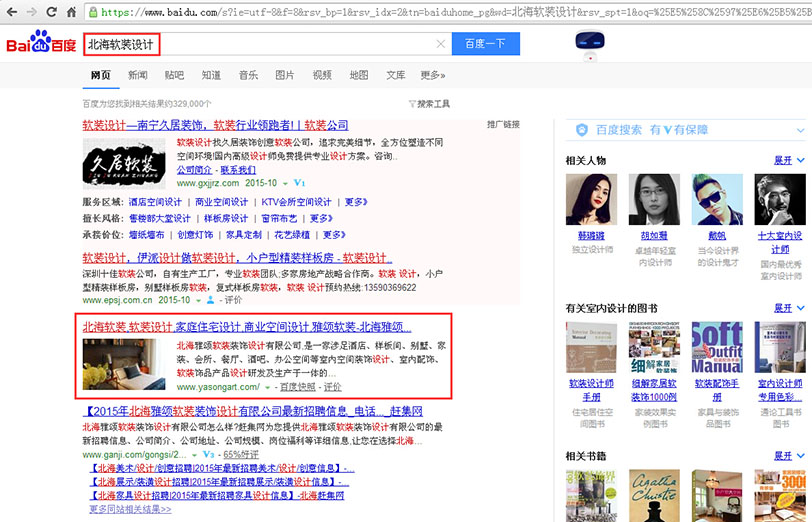This screenshot has height=522, width=812.
Task: Click Agatha Christie book cover
Action: click(x=655, y=496)
